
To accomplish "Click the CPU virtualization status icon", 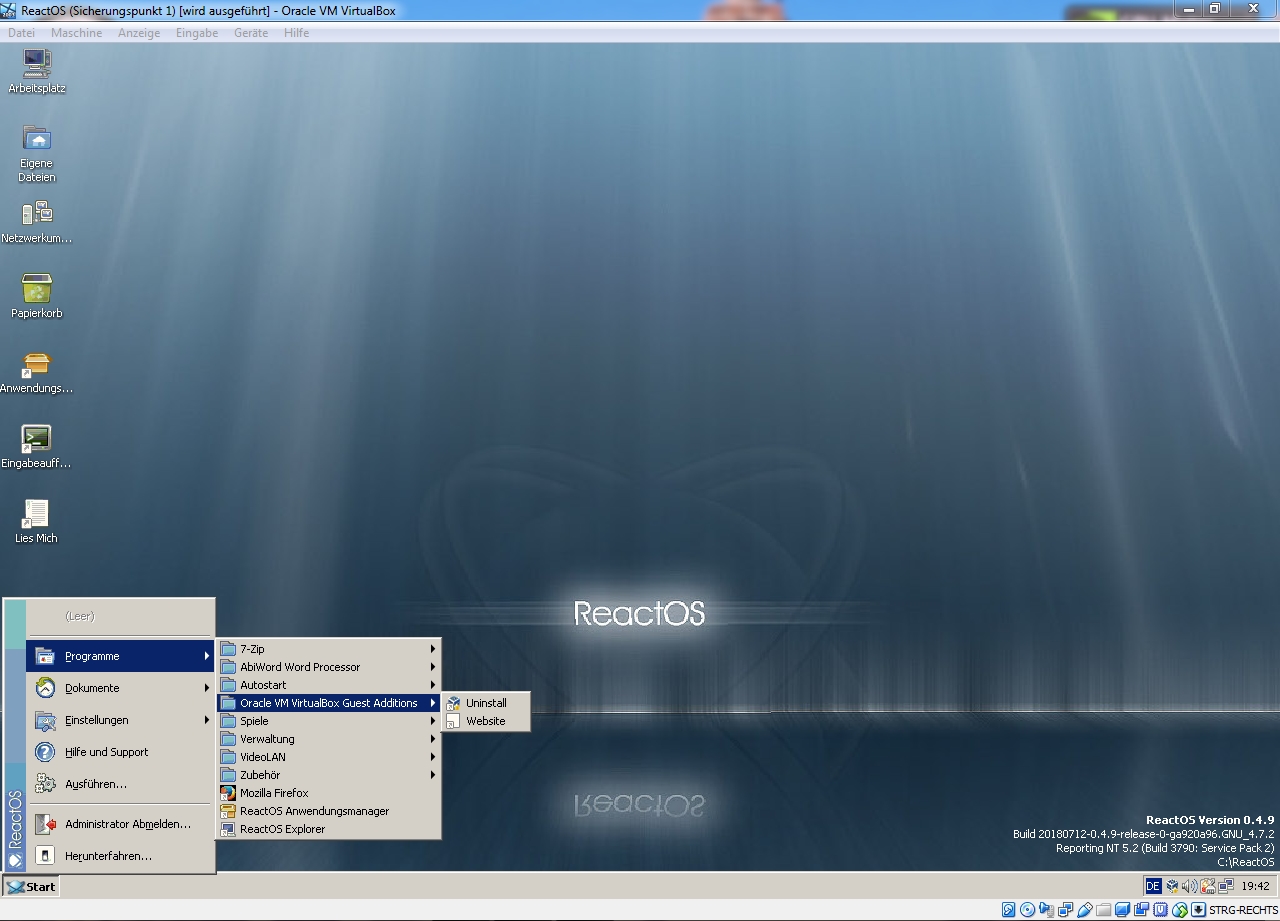I will click(1161, 910).
